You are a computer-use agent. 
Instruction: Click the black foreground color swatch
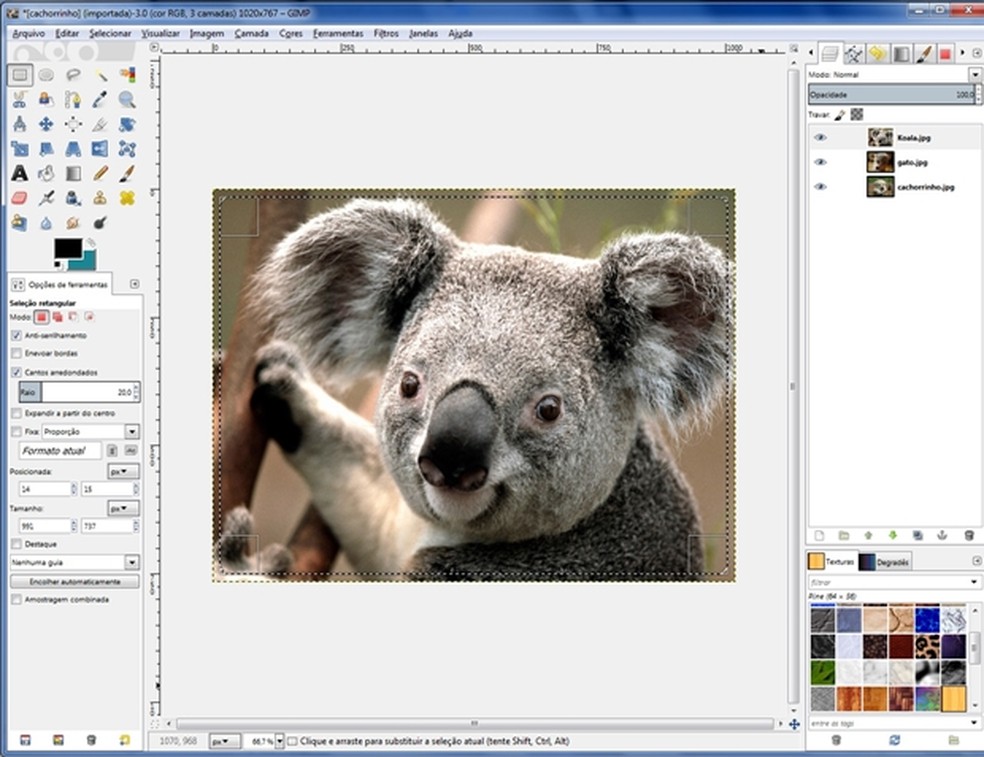(68, 248)
